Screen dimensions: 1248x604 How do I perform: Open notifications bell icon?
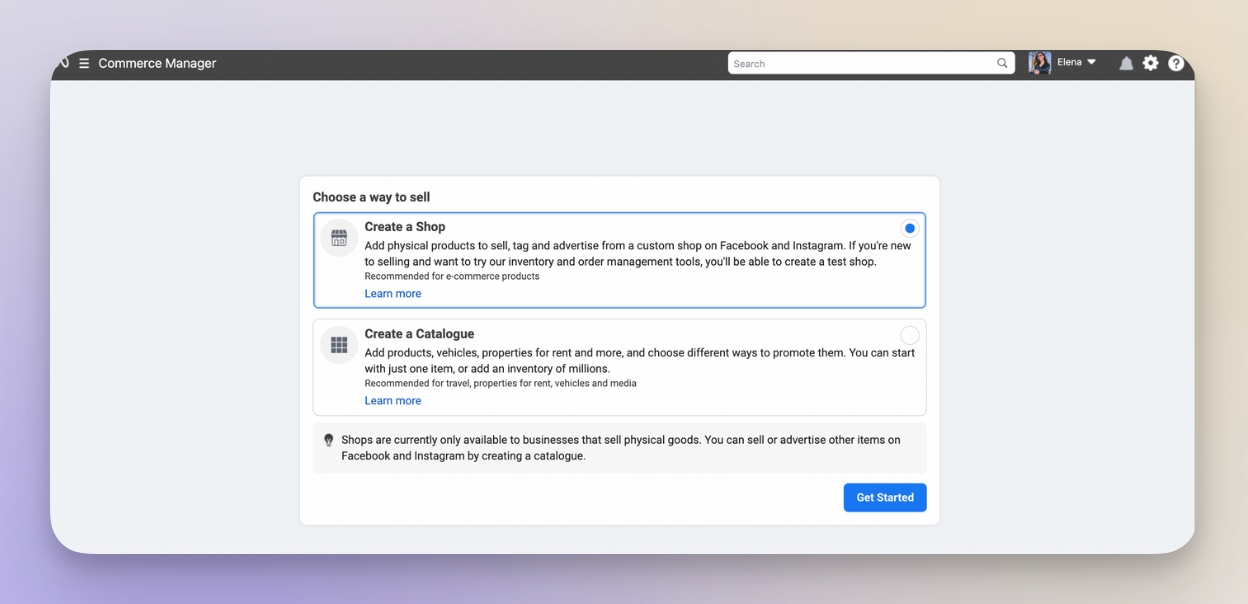click(1126, 63)
